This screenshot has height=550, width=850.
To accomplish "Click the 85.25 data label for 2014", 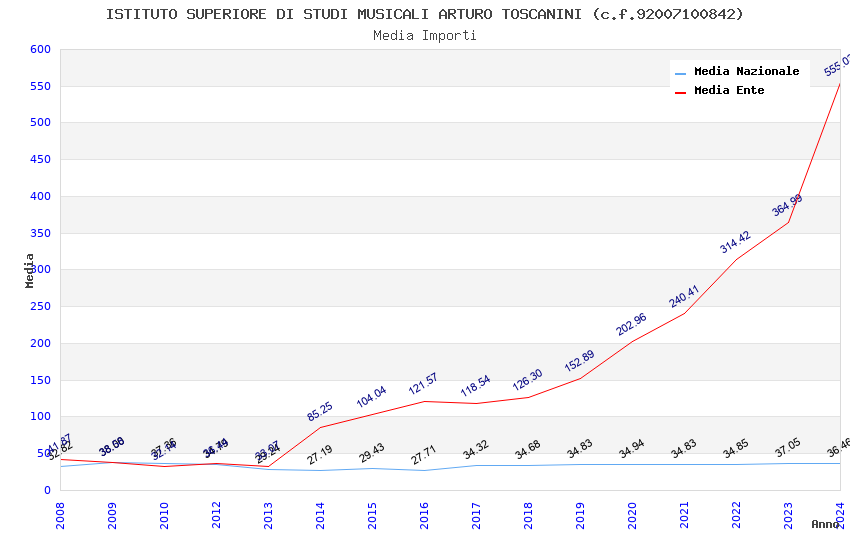I will point(320,412).
